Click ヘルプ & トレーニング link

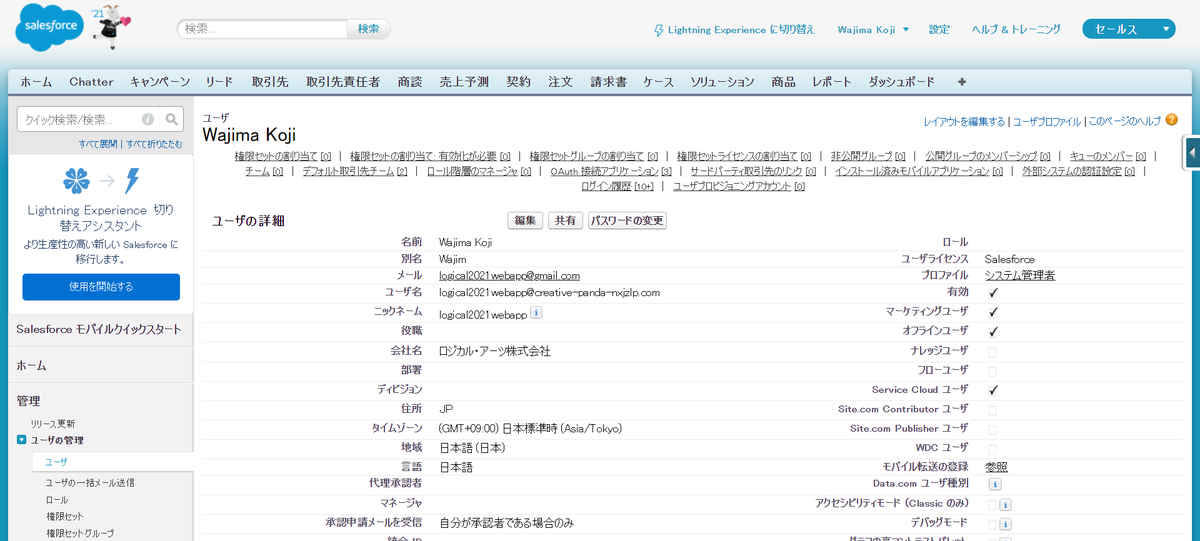(x=1016, y=30)
